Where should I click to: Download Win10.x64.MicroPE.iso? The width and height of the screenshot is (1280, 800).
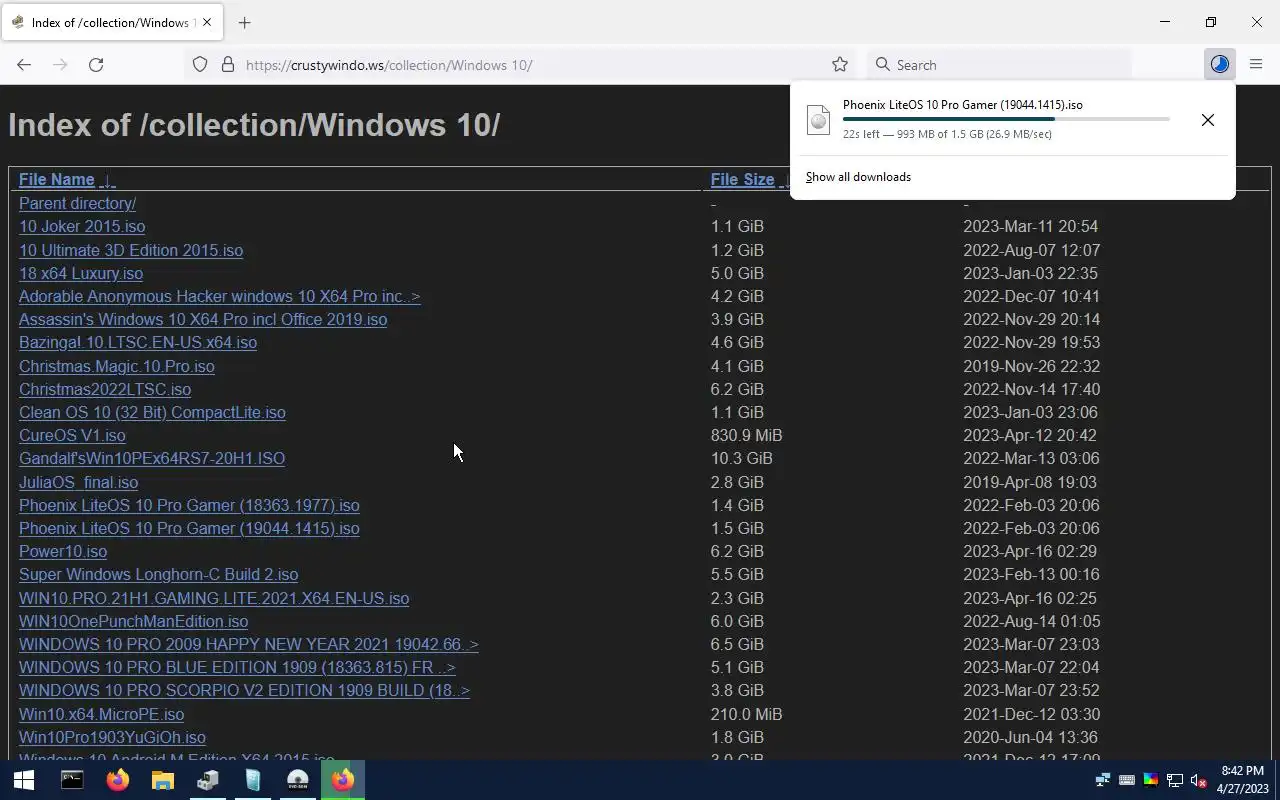click(x=101, y=714)
